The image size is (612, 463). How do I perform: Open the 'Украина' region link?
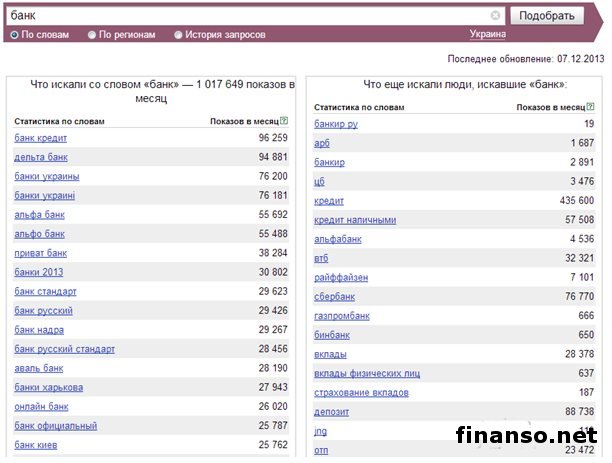point(487,35)
